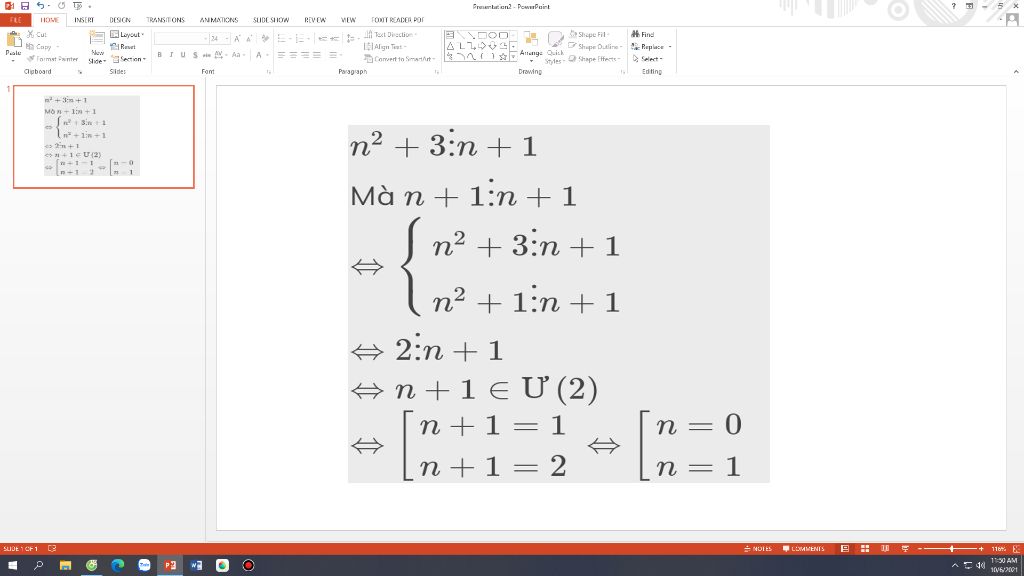Open line spacing options

[351, 39]
